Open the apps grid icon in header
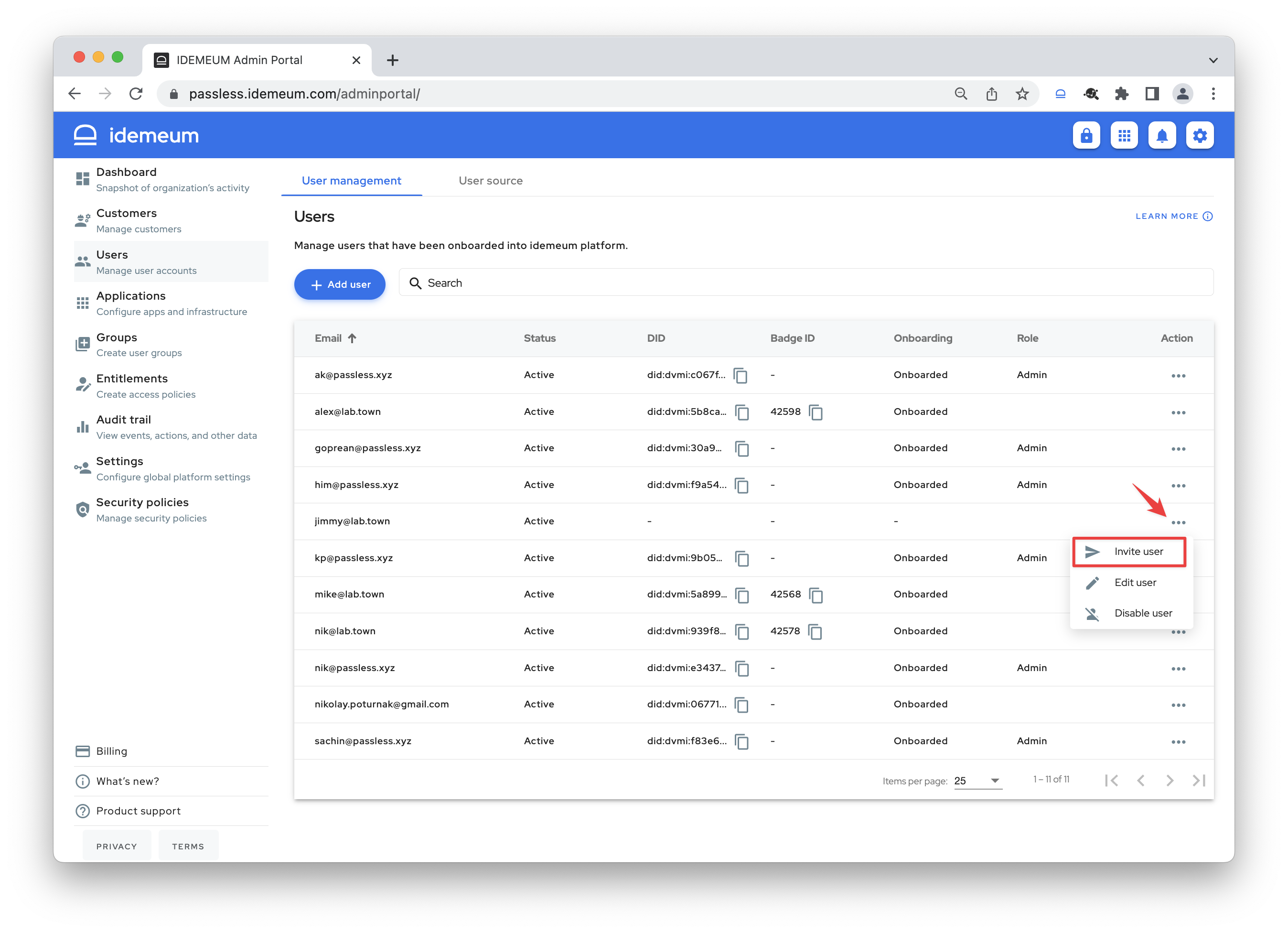Screen dimensions: 1288x933 (1124, 135)
